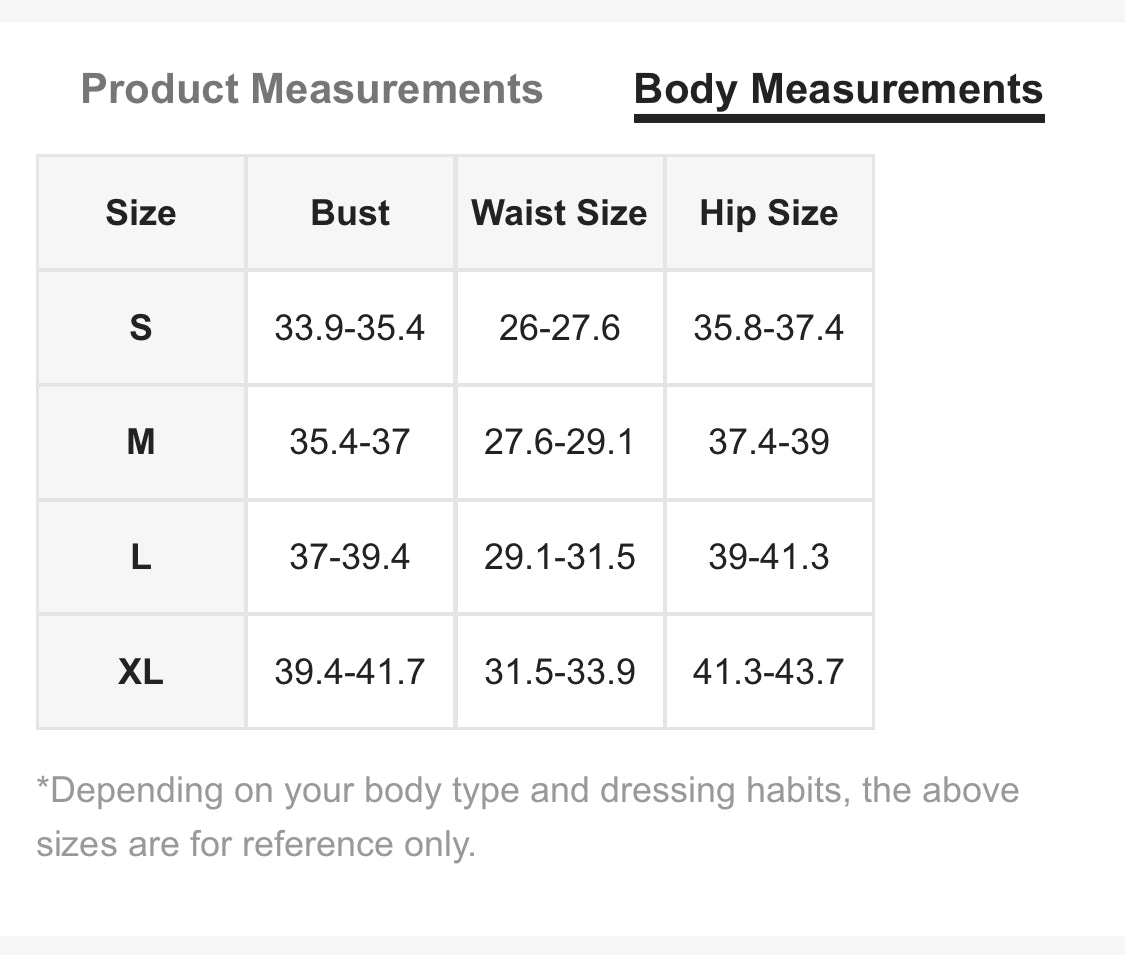Click hip value 35.8-37.4 cell
This screenshot has height=955, width=1125.
[768, 328]
